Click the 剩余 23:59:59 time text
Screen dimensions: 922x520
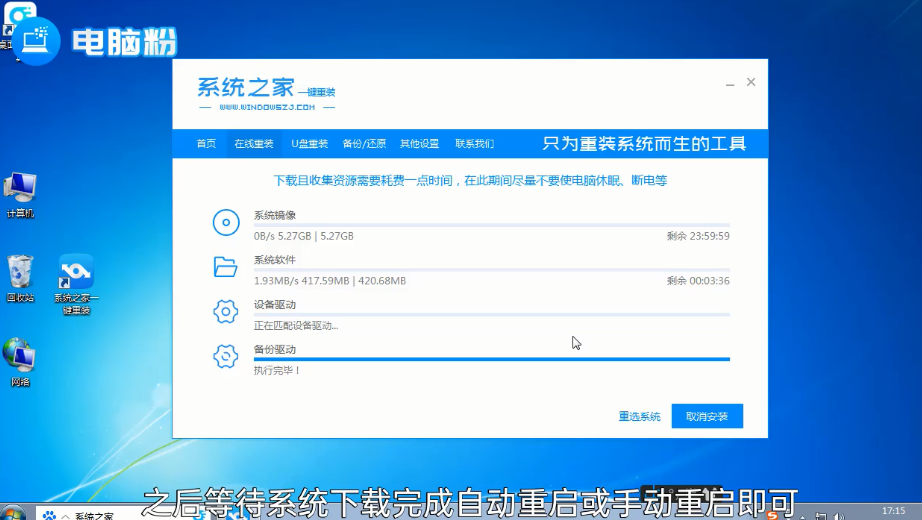tap(698, 236)
